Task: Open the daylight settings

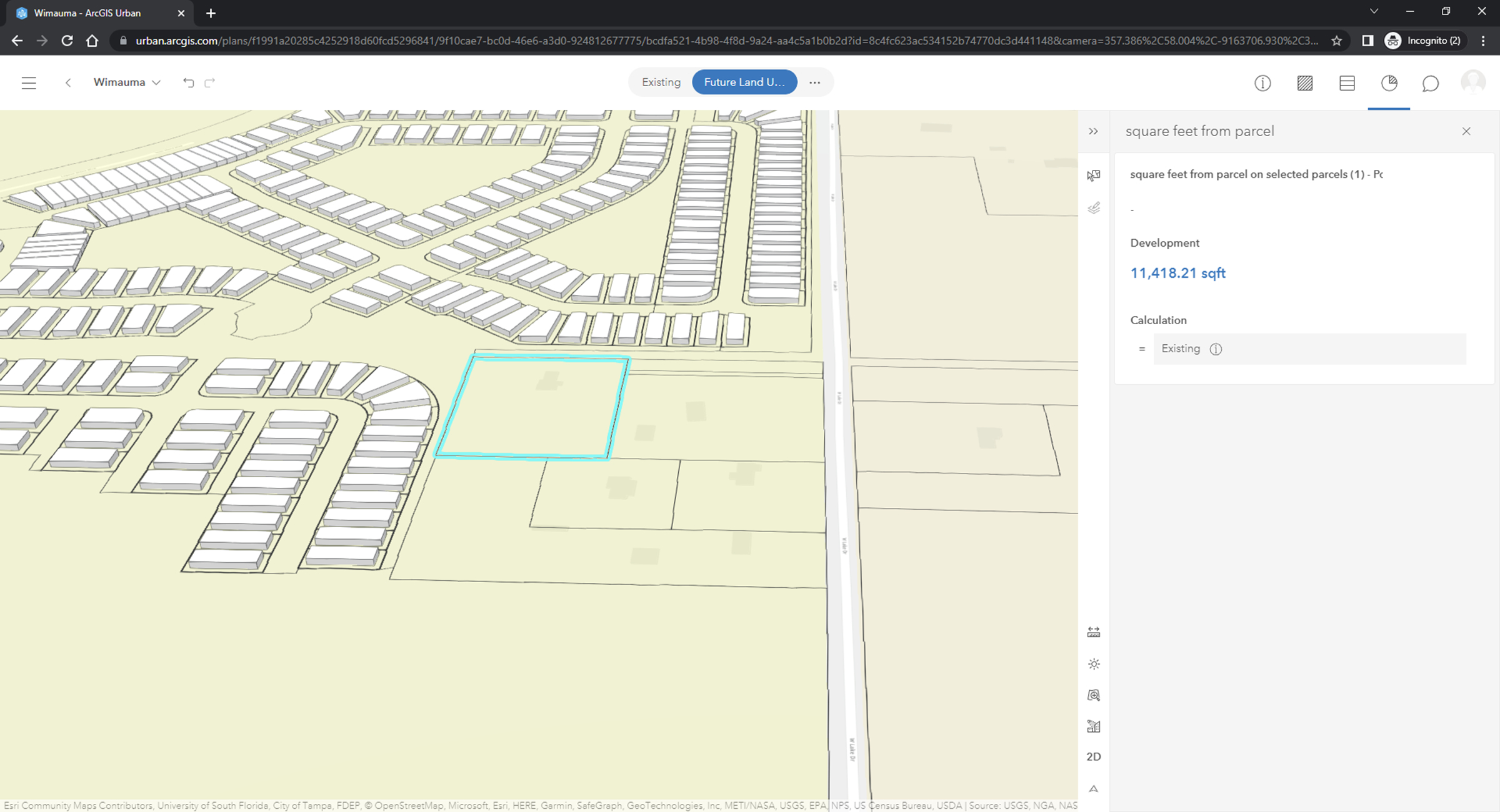Action: point(1093,664)
